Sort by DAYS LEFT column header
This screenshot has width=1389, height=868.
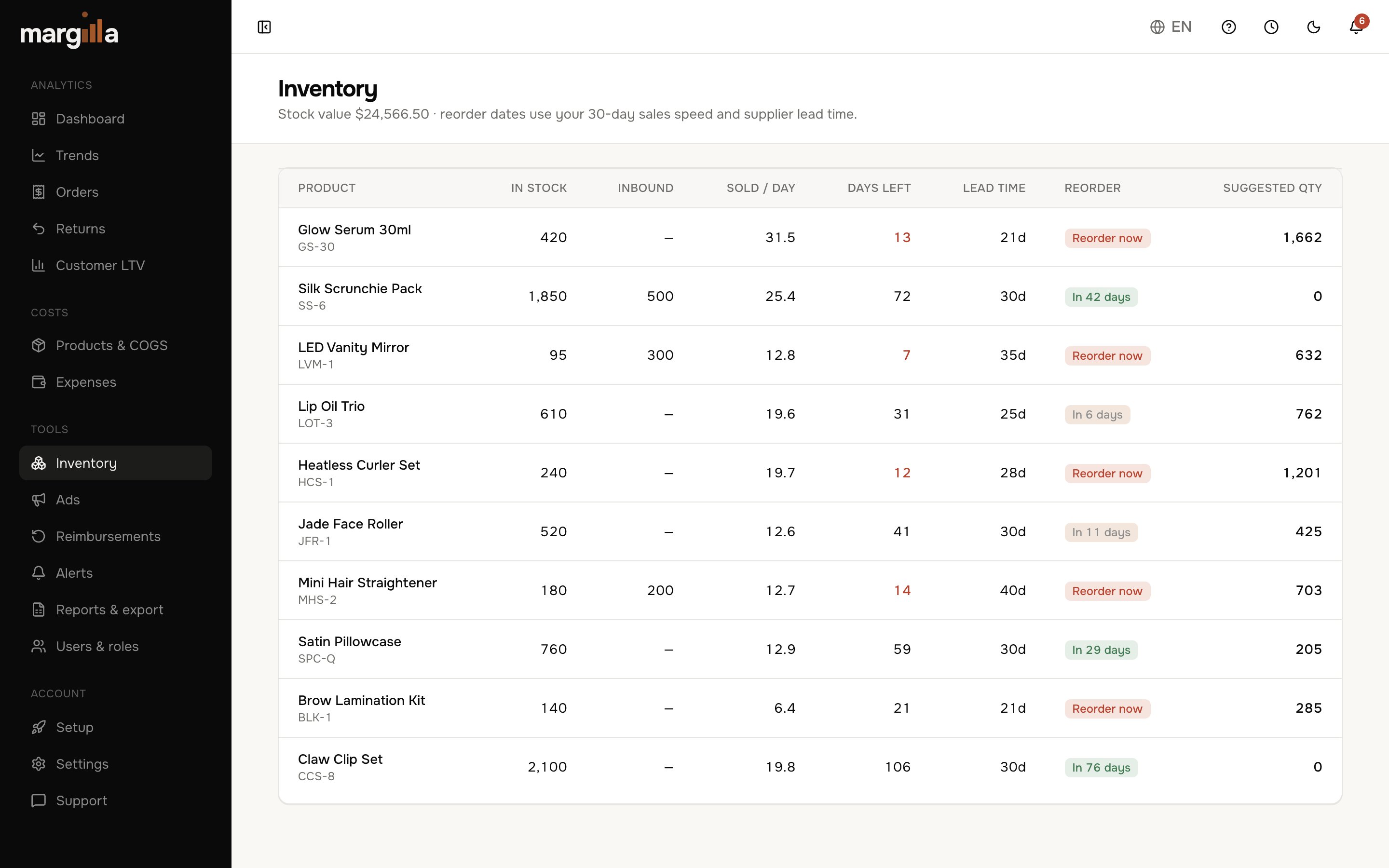tap(879, 188)
